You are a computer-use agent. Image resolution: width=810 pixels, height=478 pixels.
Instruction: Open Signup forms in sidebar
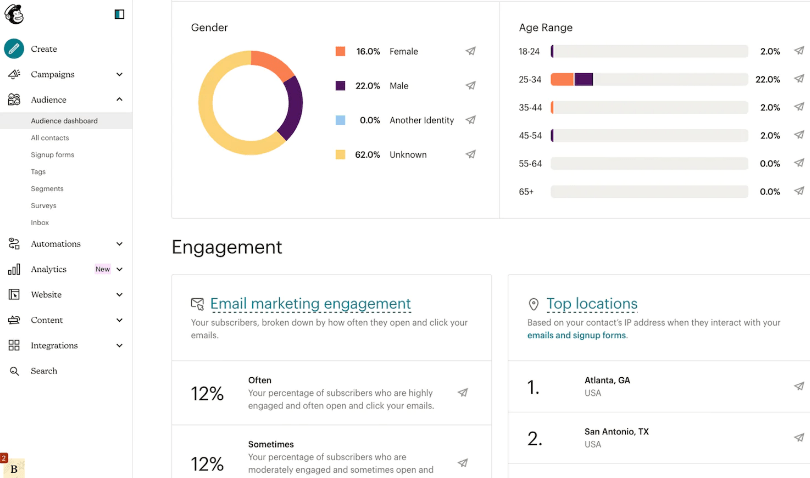pos(52,155)
